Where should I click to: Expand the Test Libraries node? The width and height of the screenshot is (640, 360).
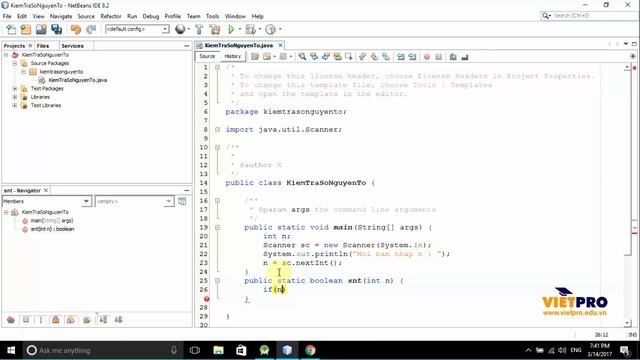pos(15,105)
